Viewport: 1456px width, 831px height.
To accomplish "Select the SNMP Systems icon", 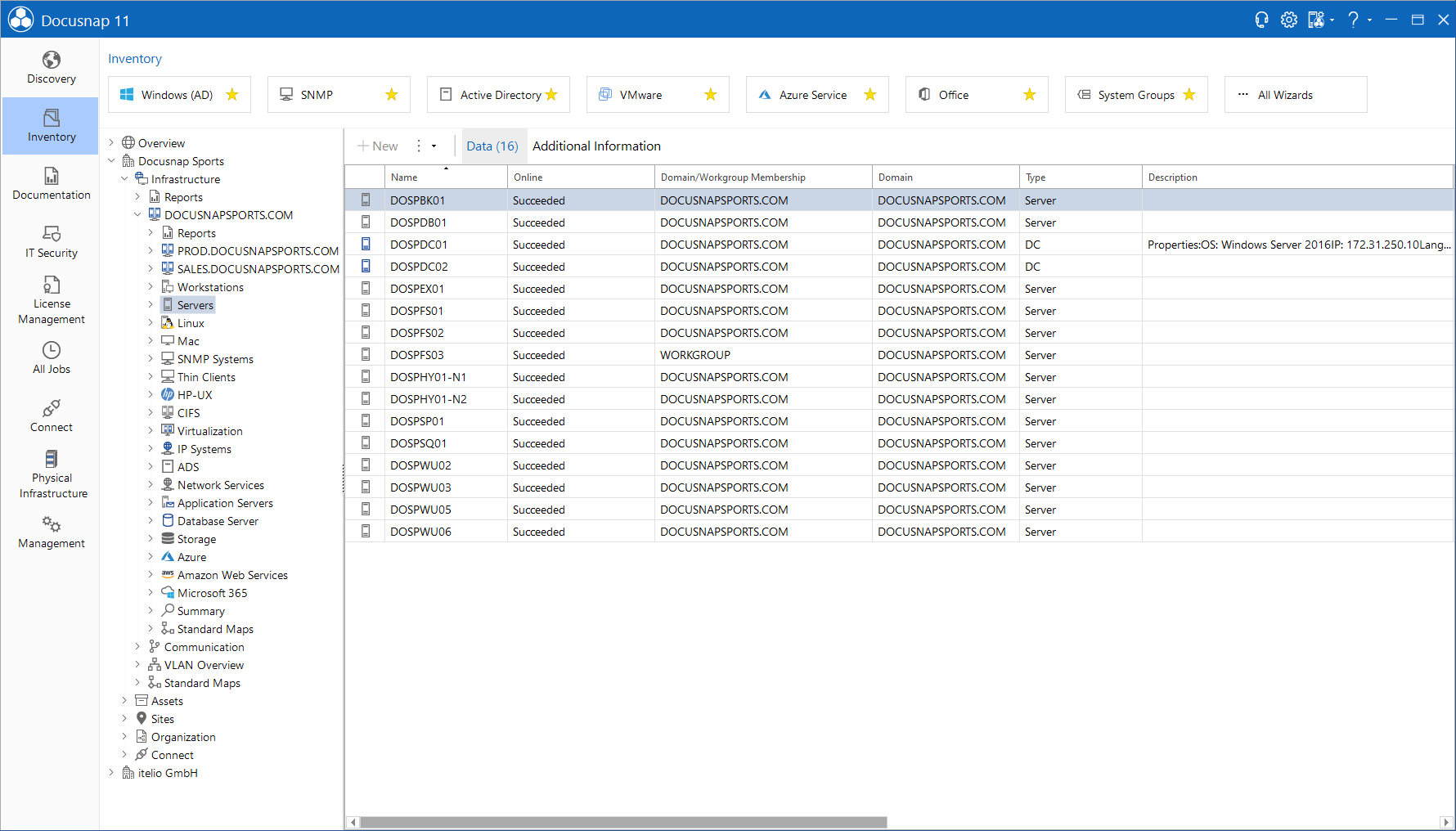I will [x=168, y=358].
